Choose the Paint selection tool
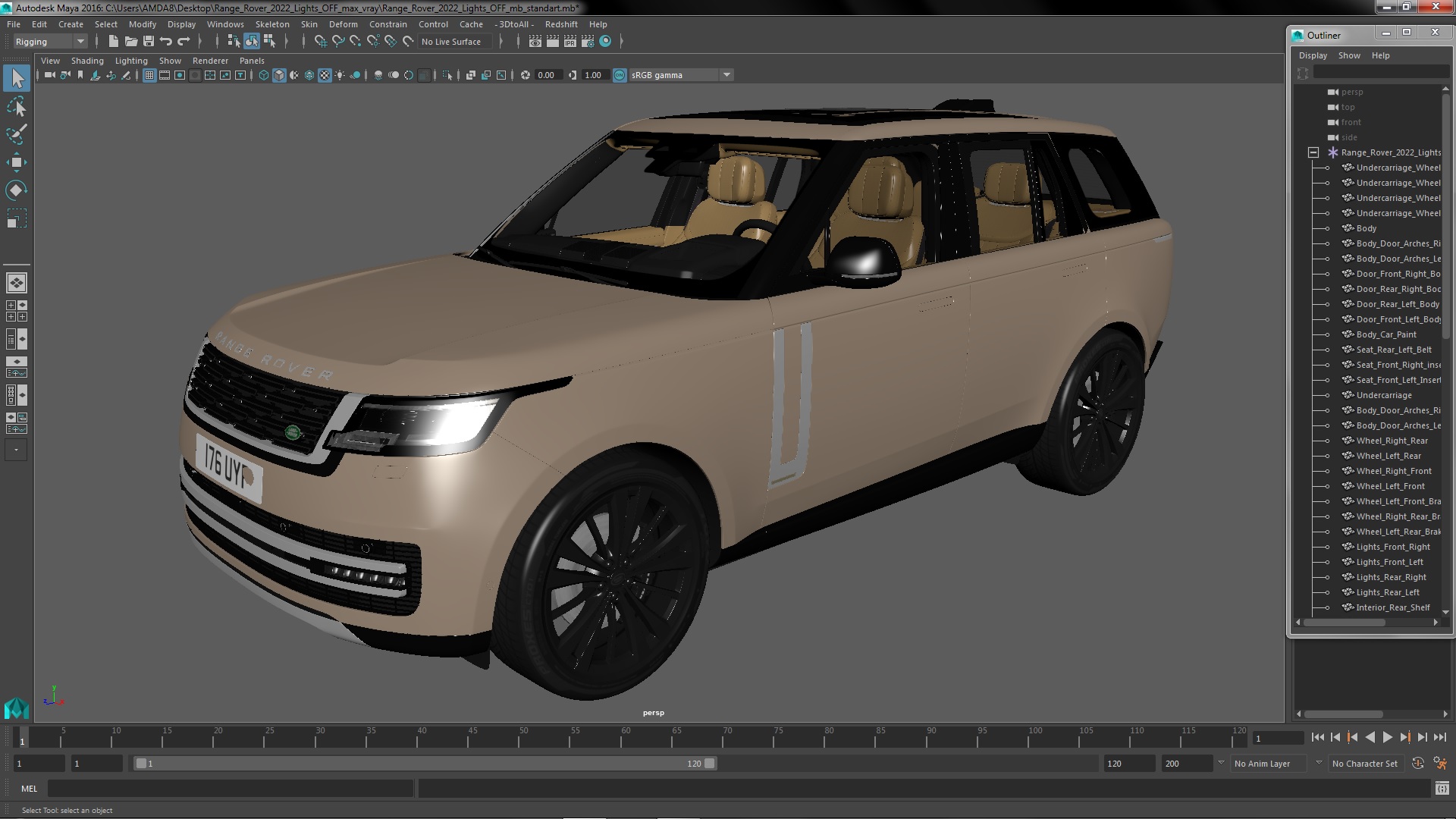This screenshot has height=819, width=1456. coord(17,134)
